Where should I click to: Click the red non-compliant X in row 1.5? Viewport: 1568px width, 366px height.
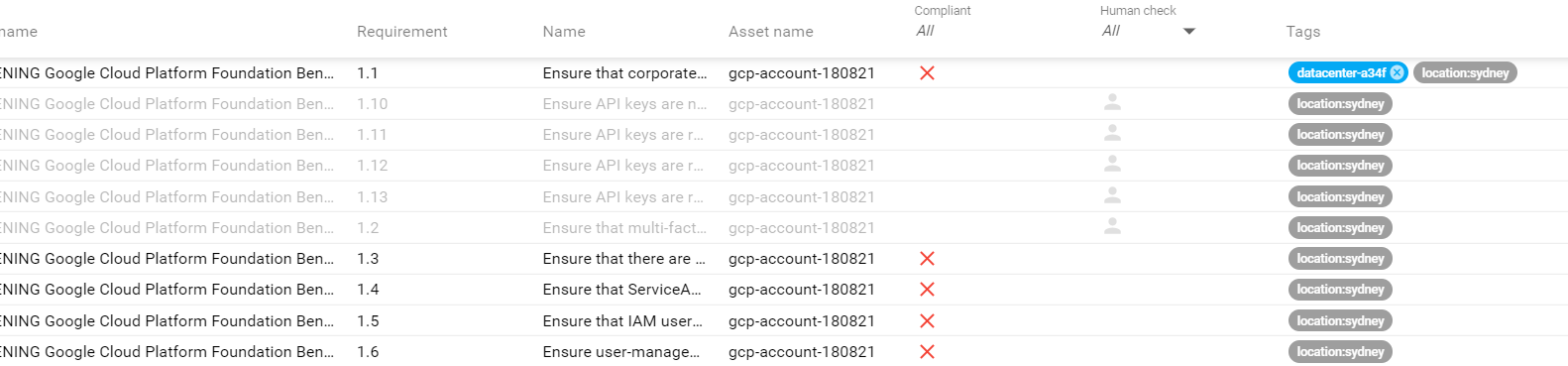click(927, 320)
